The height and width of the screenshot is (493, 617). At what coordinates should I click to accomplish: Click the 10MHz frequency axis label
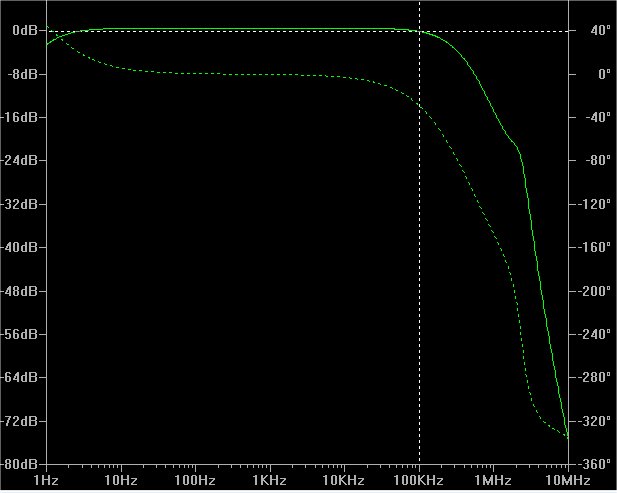568,480
